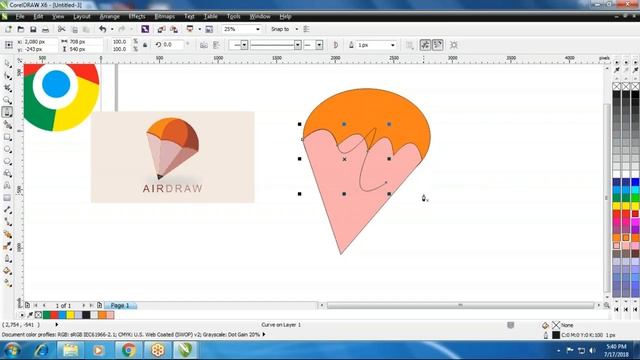Image resolution: width=640 pixels, height=360 pixels.
Task: Open the Options icon beside Snap to
Action: point(306,29)
